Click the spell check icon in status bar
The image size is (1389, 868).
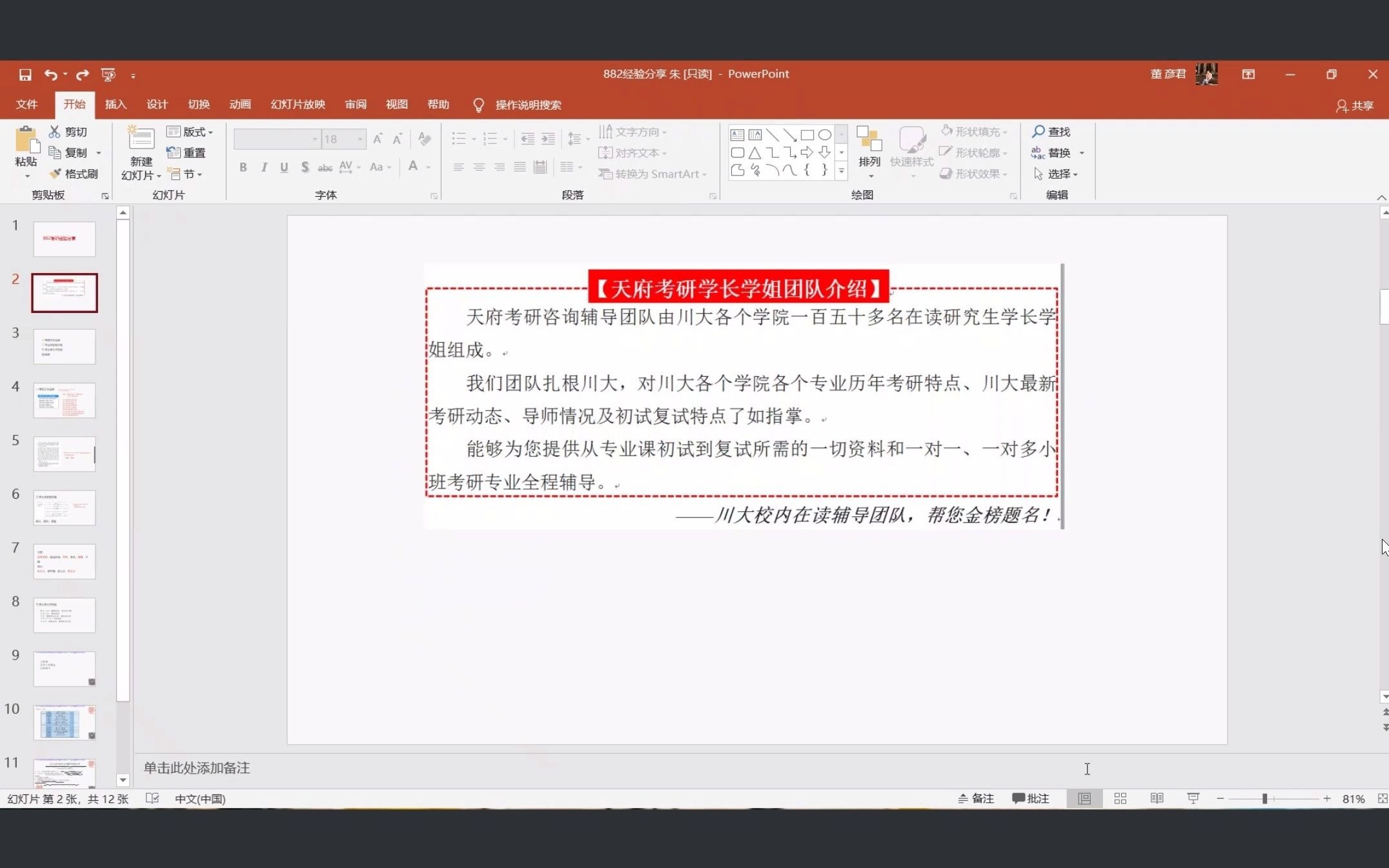pos(152,799)
